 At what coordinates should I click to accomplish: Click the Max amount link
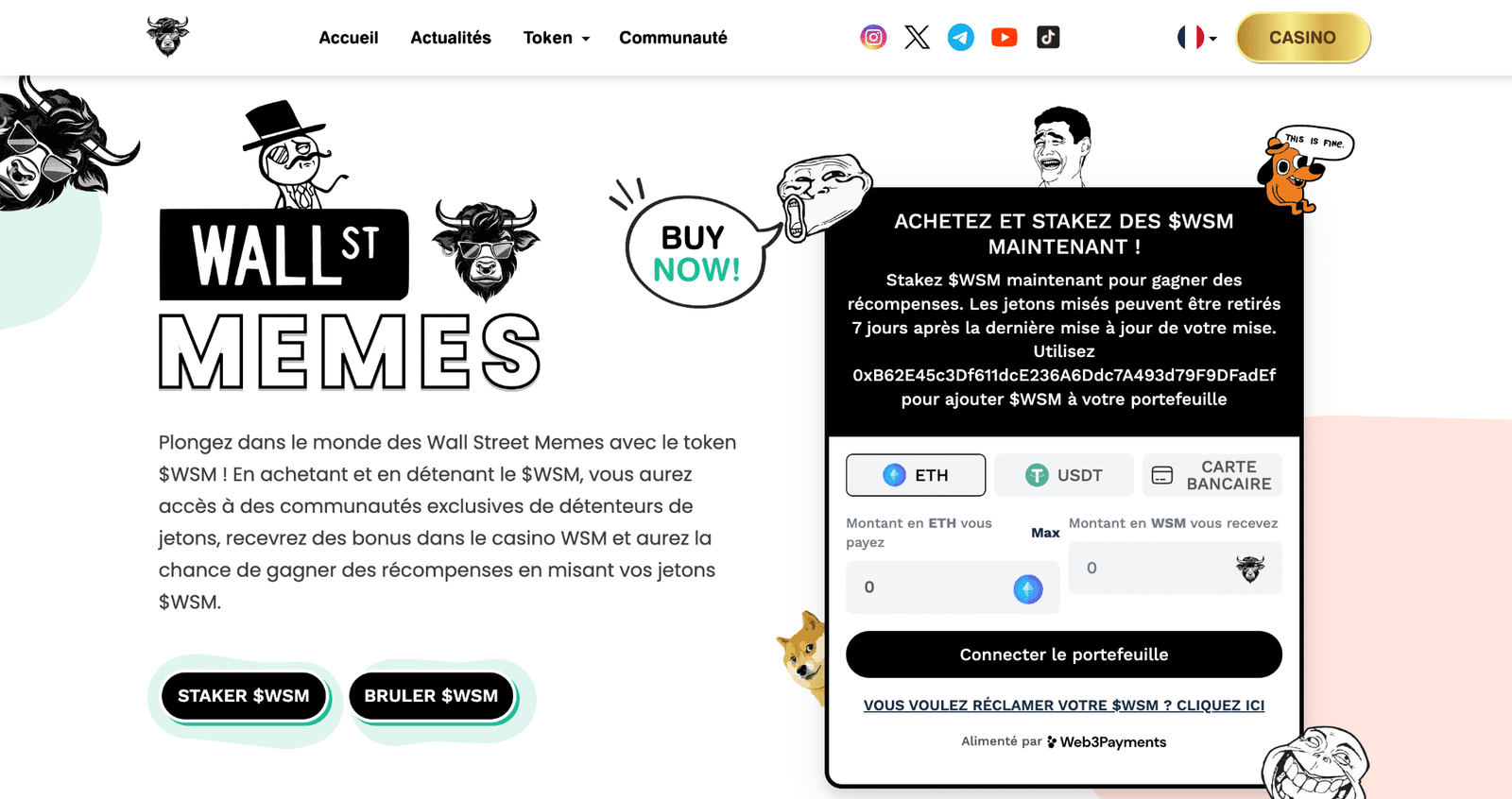[1045, 533]
